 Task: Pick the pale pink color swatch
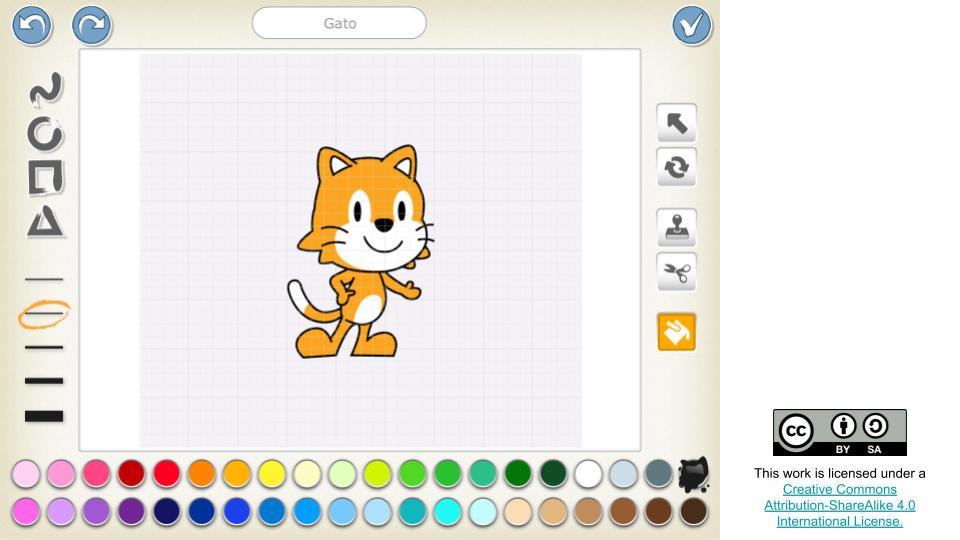26,474
